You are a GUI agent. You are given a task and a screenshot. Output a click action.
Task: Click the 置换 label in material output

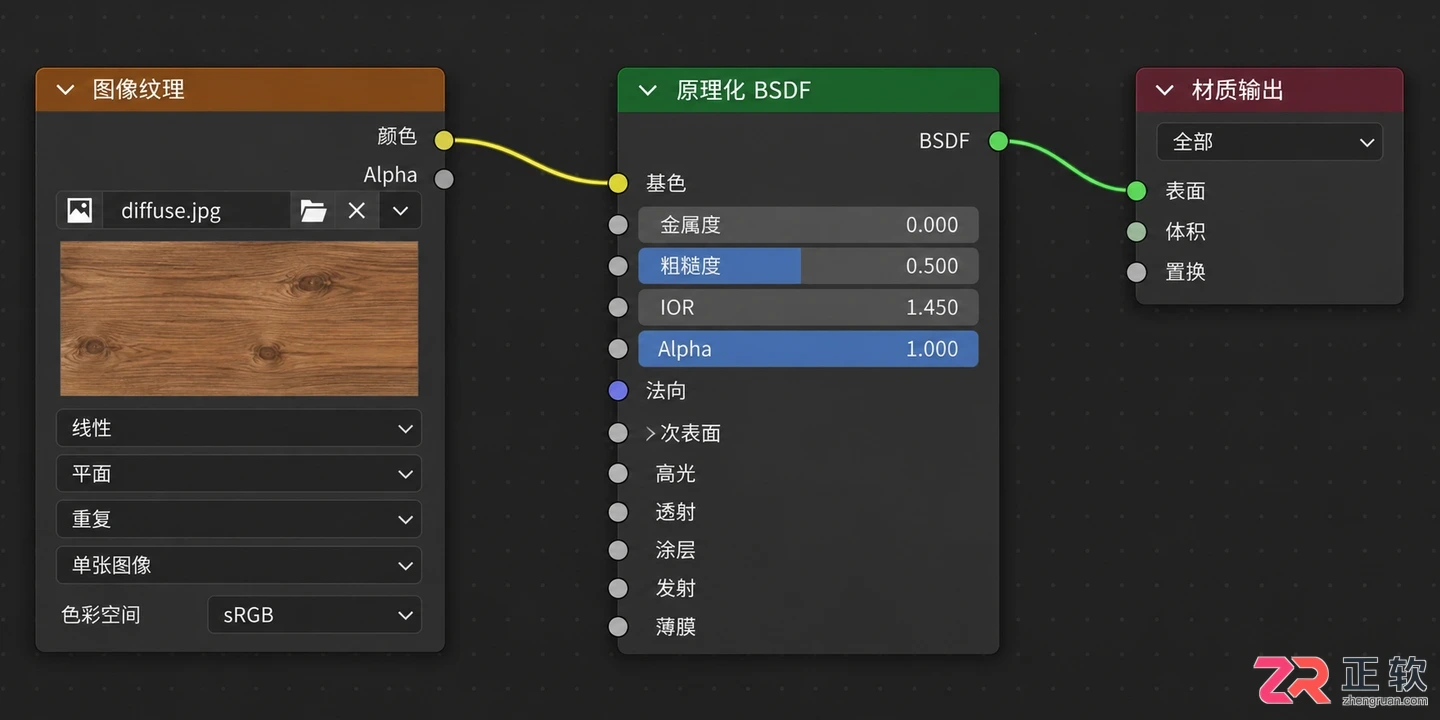click(x=1185, y=272)
